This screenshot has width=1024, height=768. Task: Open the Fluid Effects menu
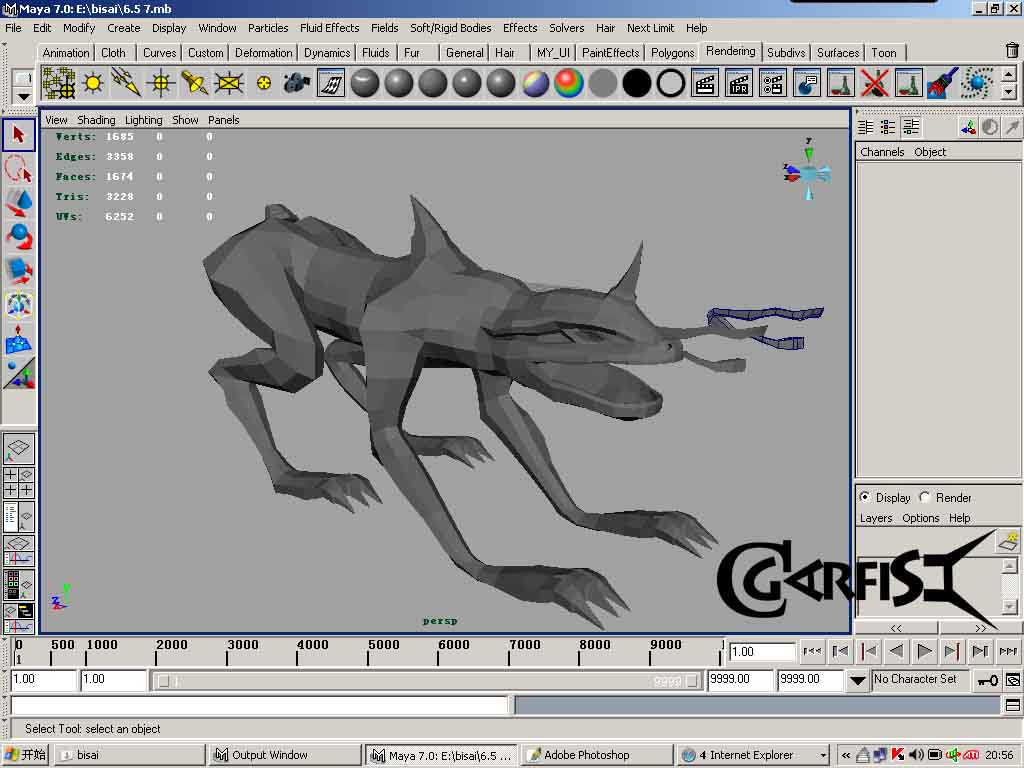coord(329,28)
